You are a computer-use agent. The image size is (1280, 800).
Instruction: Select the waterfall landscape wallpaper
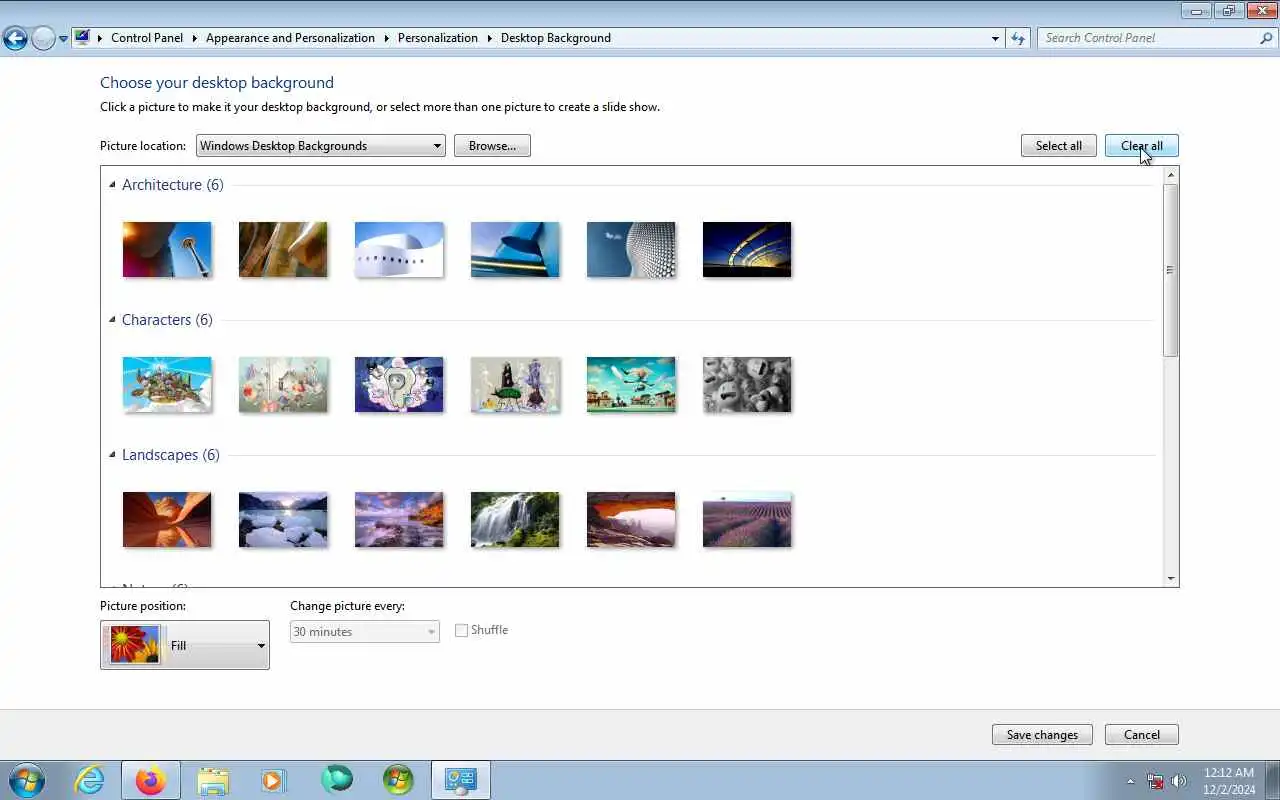pyautogui.click(x=515, y=520)
